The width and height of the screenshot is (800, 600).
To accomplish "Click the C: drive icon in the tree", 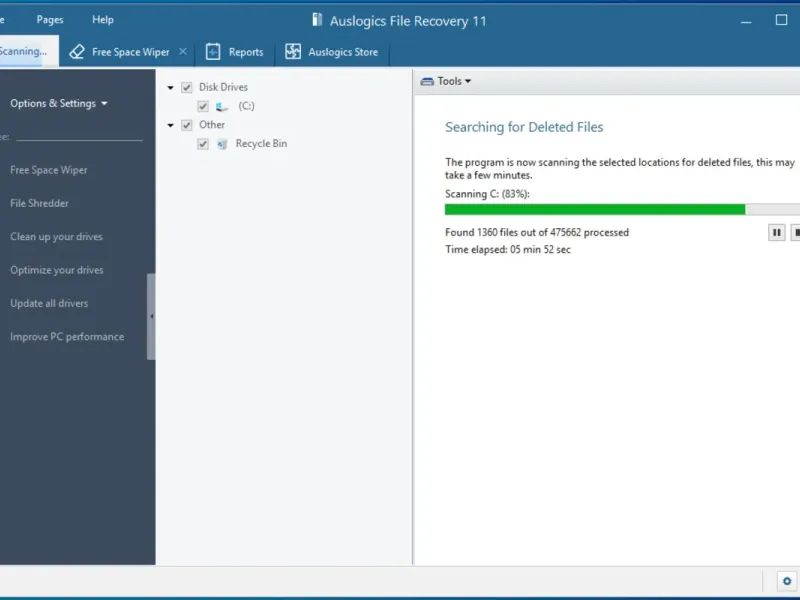I will tap(222, 106).
